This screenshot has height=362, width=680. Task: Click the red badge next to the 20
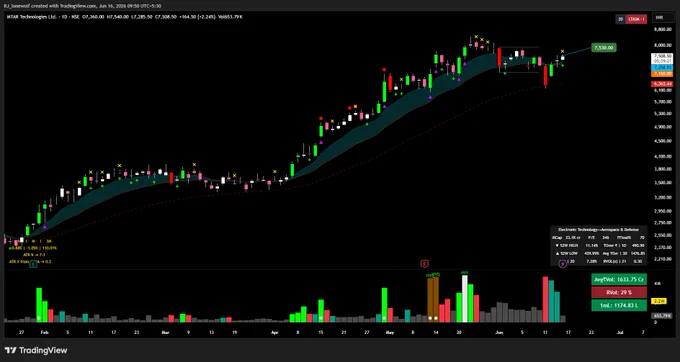click(636, 19)
